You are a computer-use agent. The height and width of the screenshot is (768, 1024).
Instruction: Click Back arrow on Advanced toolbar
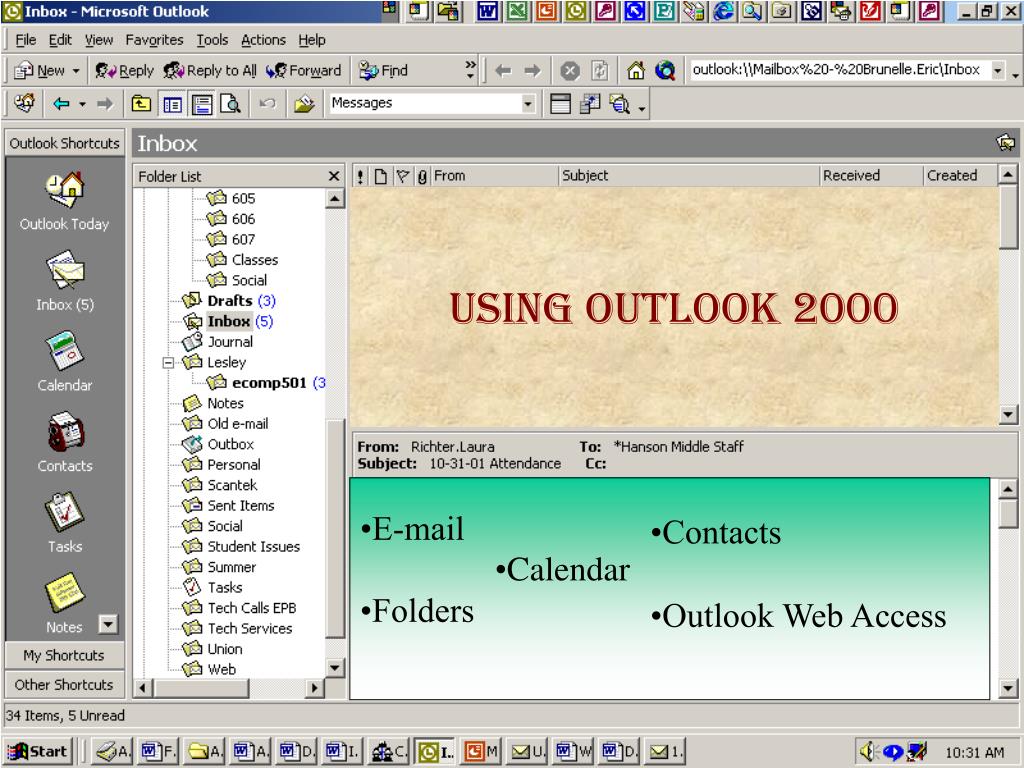point(61,104)
